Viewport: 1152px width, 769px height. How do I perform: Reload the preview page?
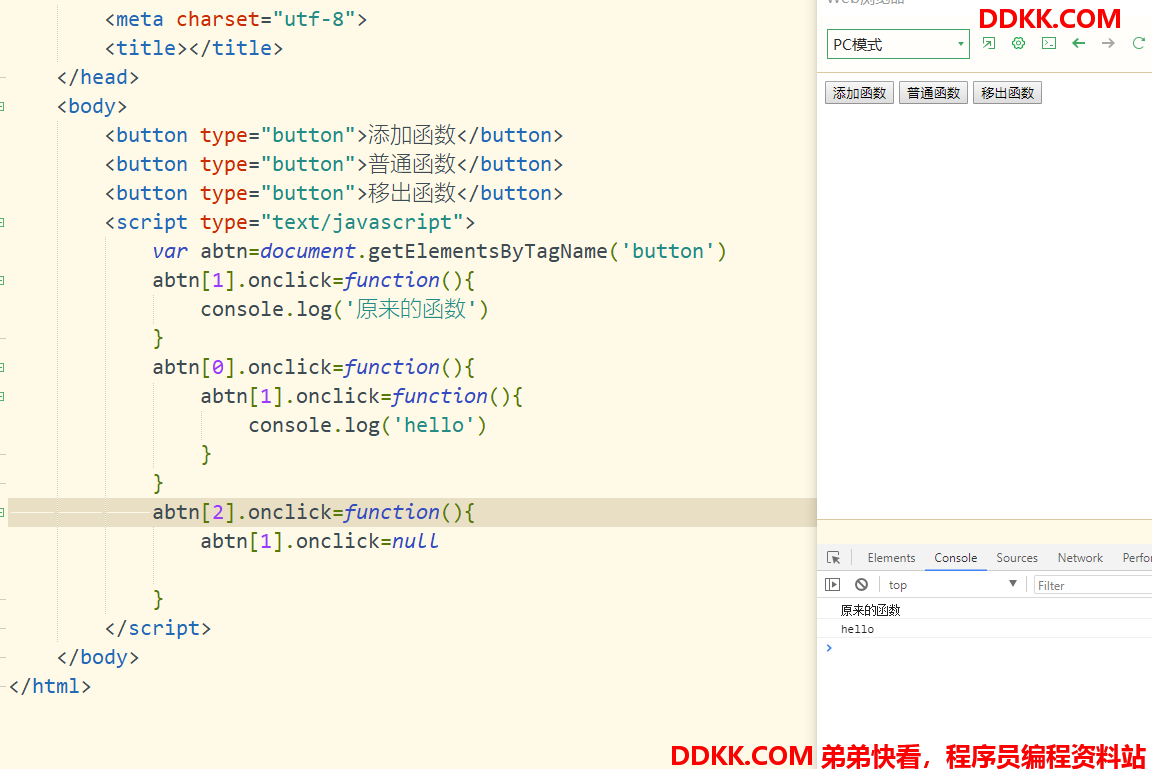[1139, 43]
